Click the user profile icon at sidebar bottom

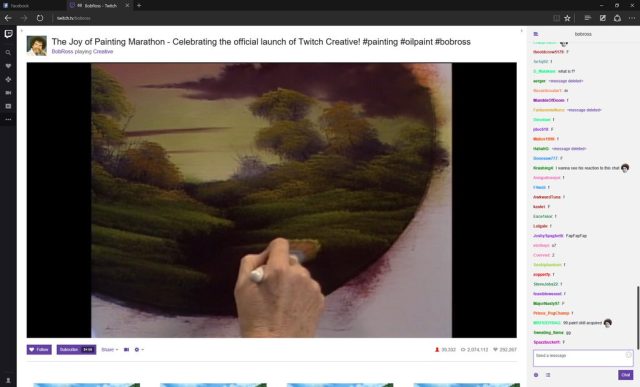8,380
